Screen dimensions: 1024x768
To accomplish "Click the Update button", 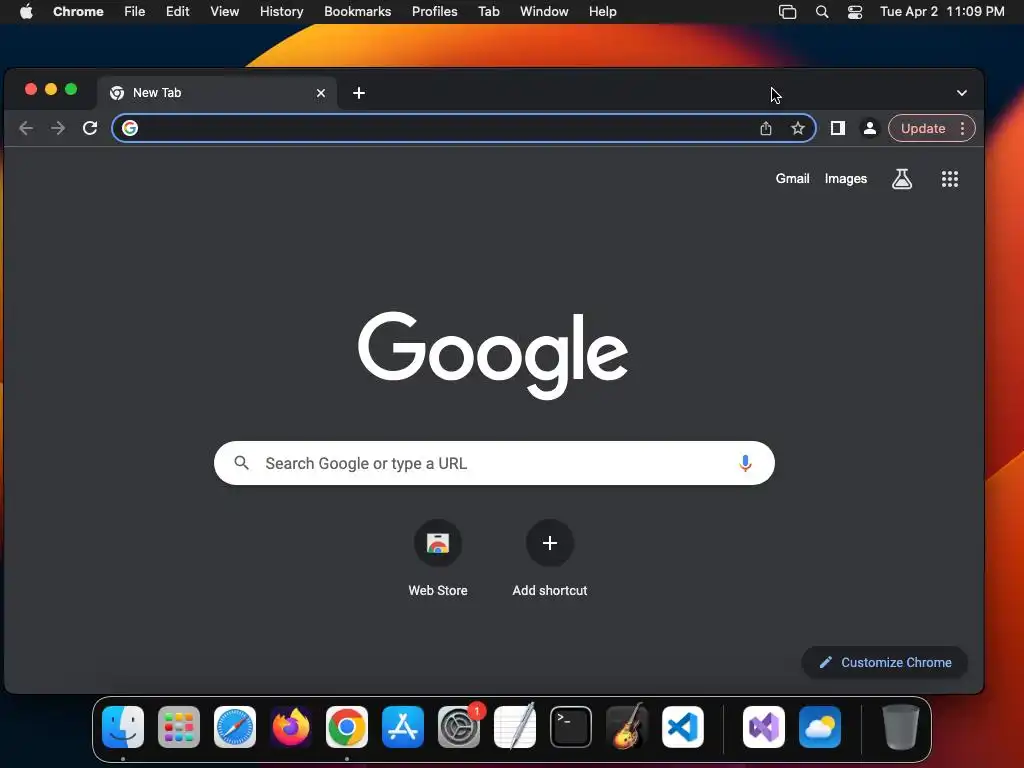I will (923, 128).
